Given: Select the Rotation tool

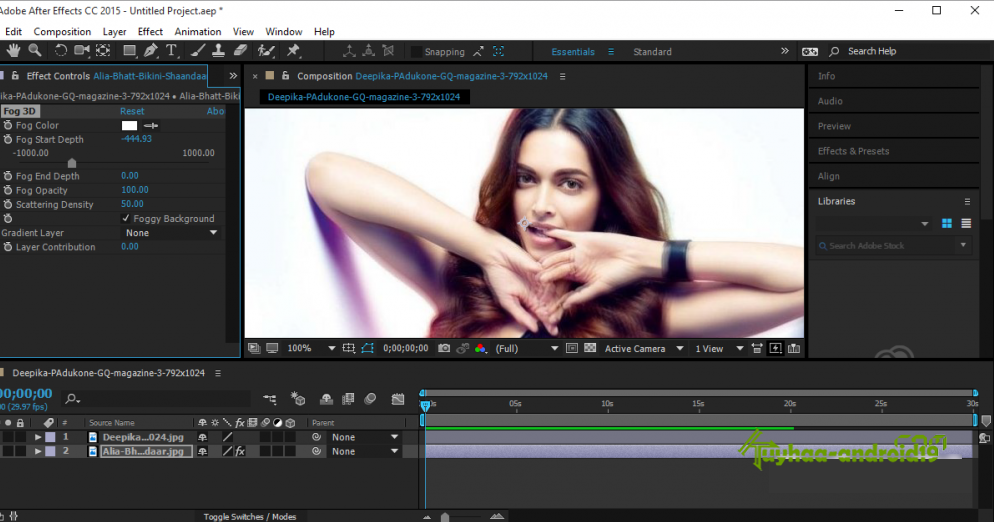Looking at the screenshot, I should (60, 51).
